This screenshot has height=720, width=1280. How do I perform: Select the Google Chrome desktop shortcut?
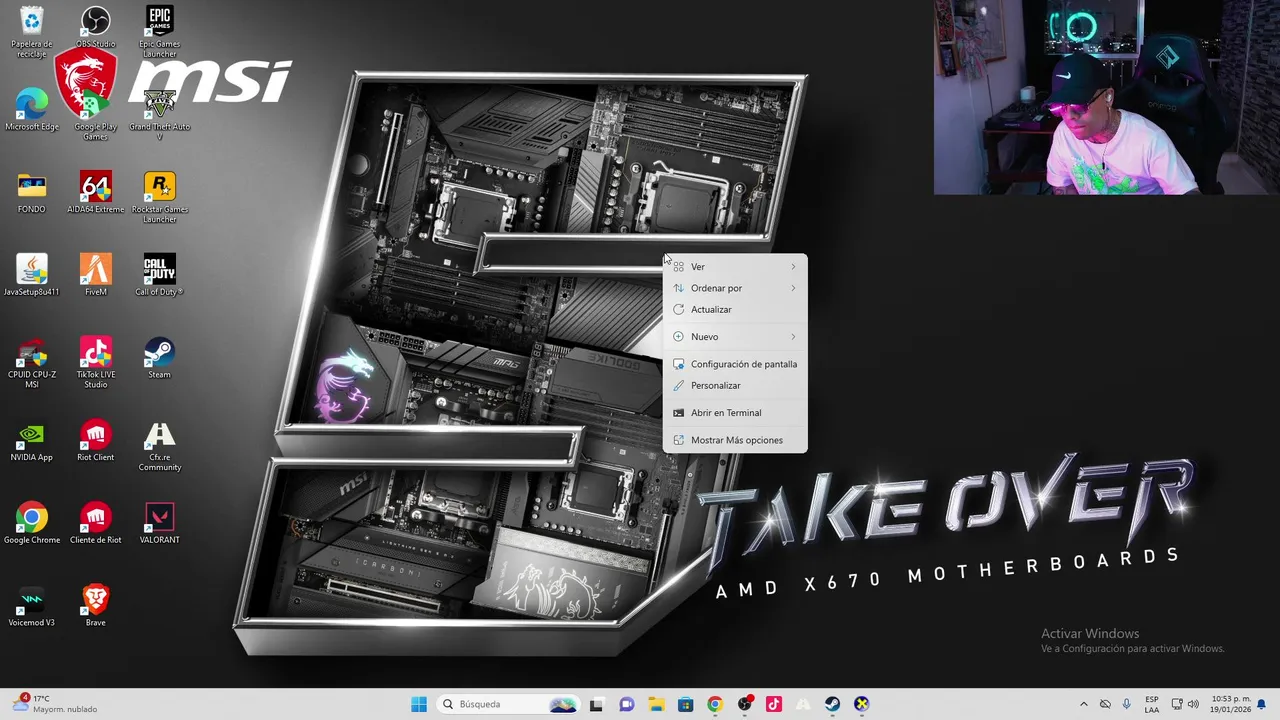(31, 523)
